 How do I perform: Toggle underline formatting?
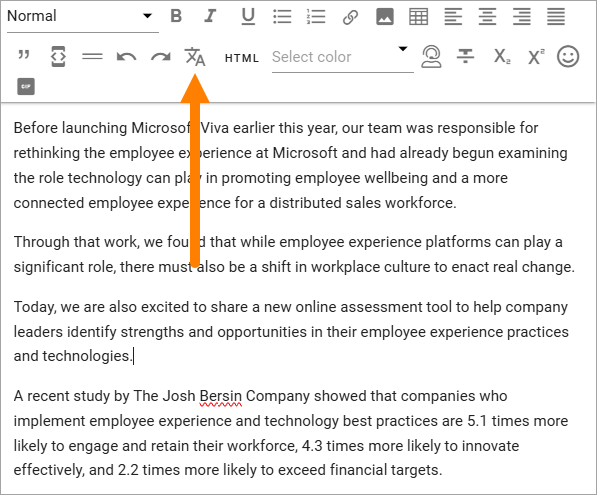point(248,17)
